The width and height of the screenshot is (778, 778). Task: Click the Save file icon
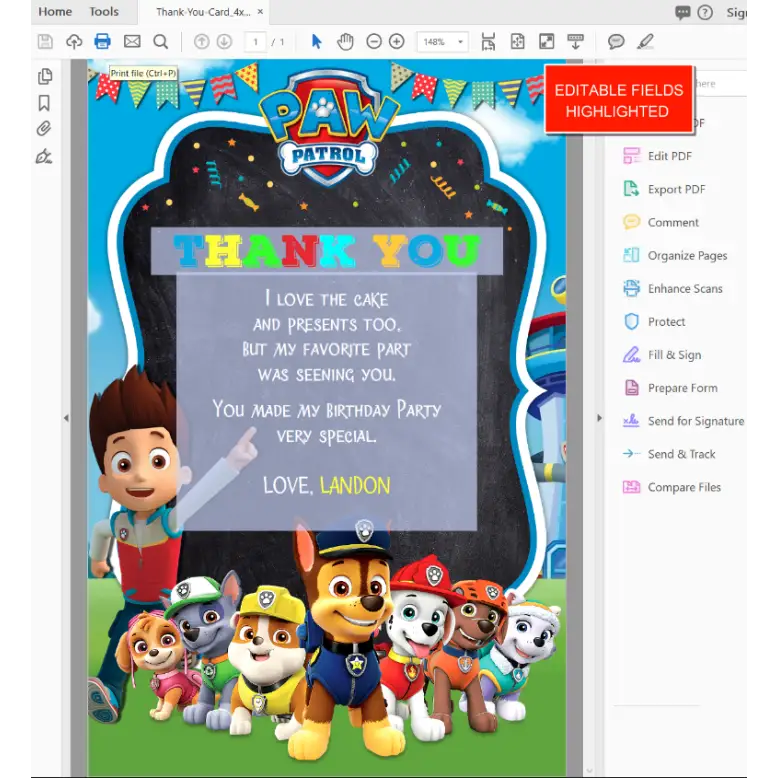(45, 42)
